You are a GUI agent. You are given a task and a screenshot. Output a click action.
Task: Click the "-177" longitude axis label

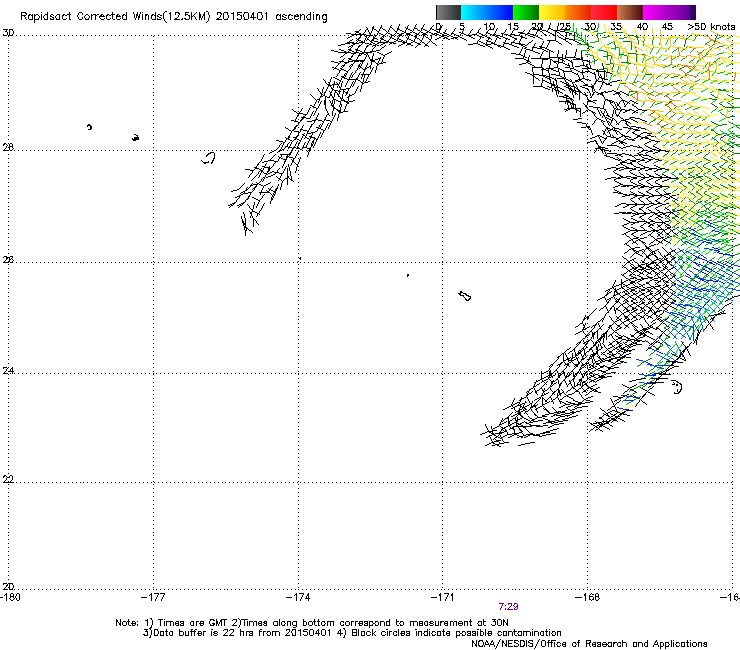coord(153,597)
